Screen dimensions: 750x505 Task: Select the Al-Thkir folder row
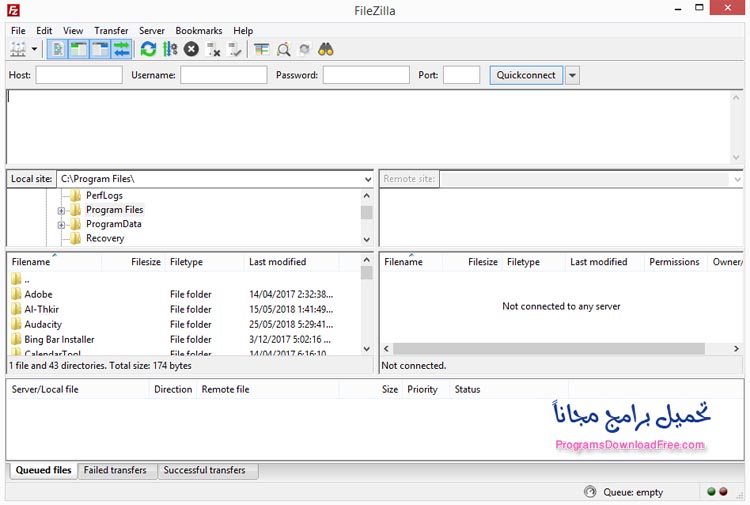tap(185, 309)
